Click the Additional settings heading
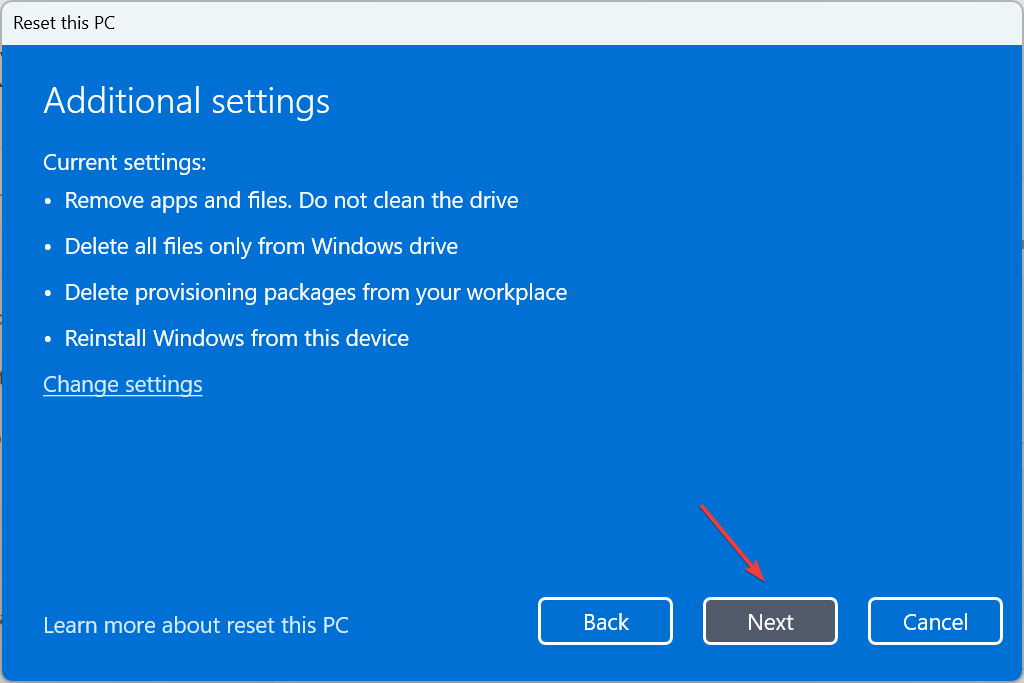The height and width of the screenshot is (683, 1024). point(187,101)
